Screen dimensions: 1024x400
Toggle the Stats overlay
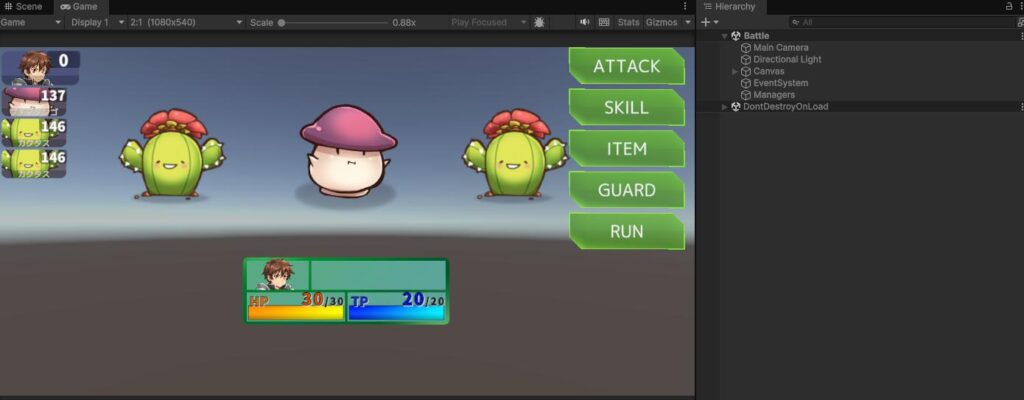tap(628, 22)
